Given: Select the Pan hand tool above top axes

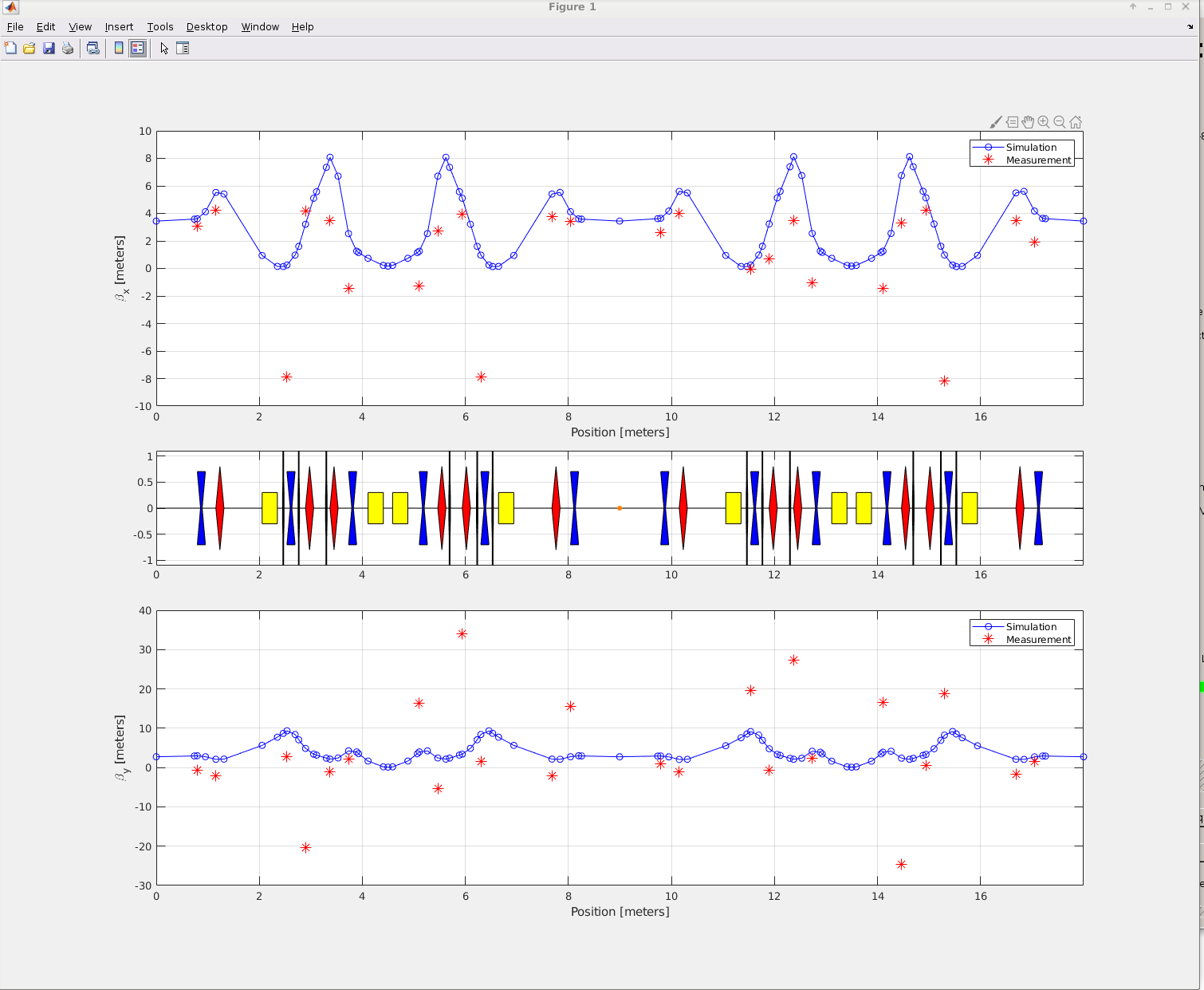Looking at the screenshot, I should 1028,122.
